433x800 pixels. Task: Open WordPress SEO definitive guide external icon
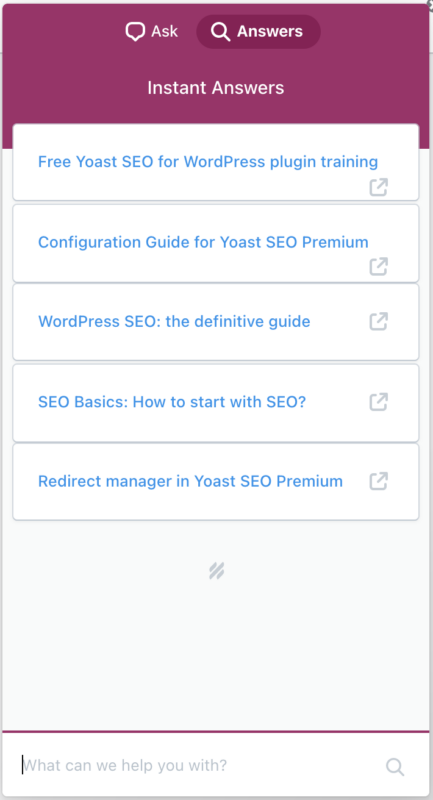pyautogui.click(x=378, y=321)
